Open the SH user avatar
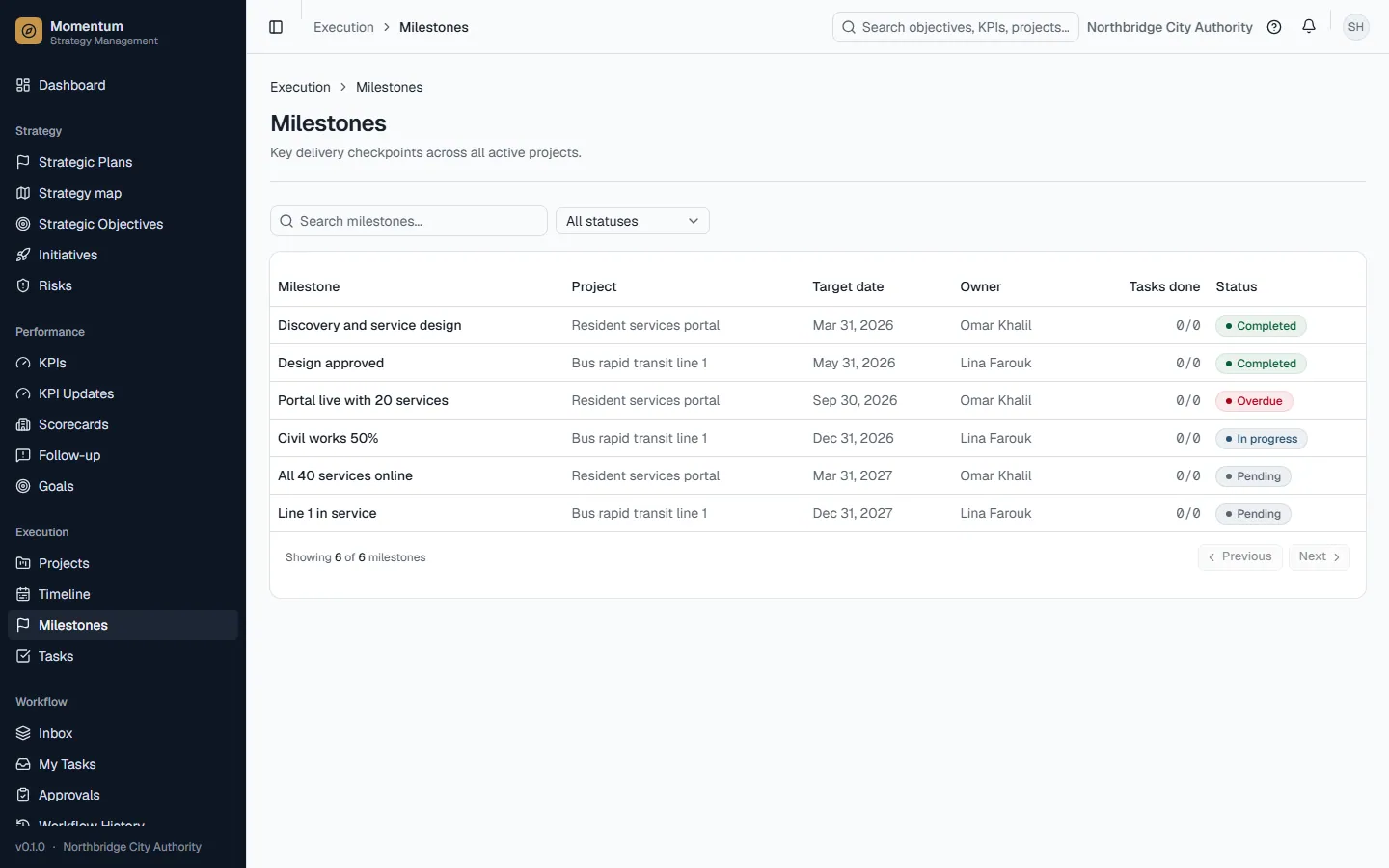Image resolution: width=1389 pixels, height=868 pixels. tap(1356, 27)
